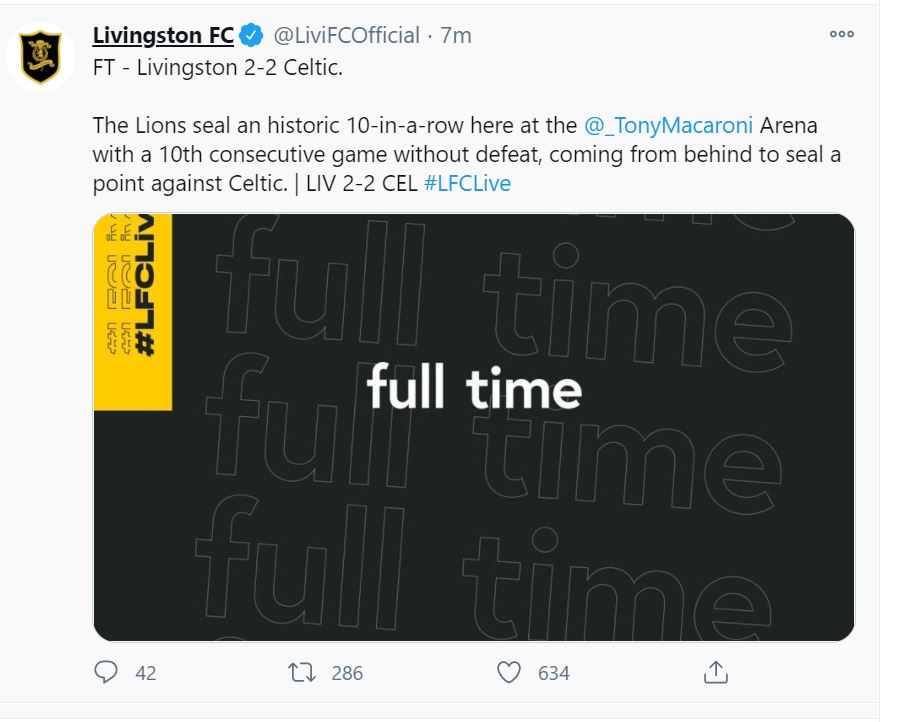Screen dimensions: 908x722
Task: Click the 286 retweets count
Action: (x=347, y=673)
